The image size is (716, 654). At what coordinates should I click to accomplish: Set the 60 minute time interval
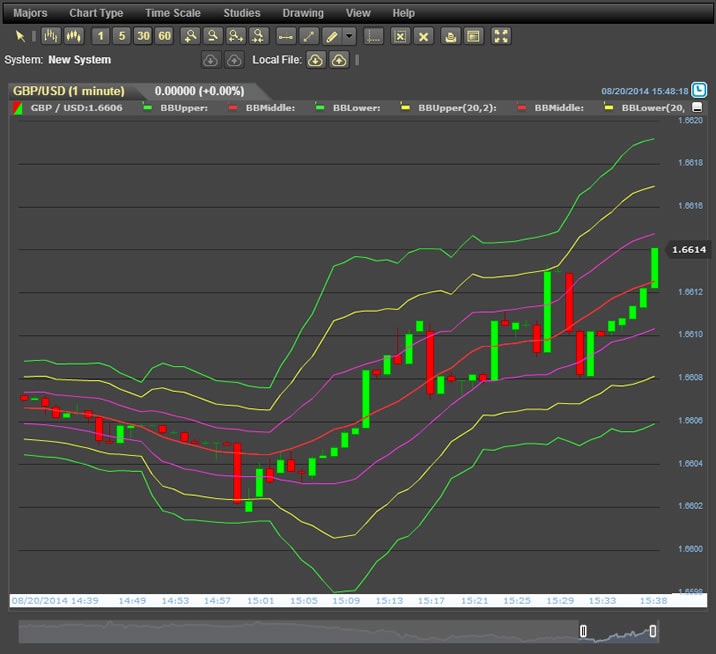click(x=164, y=36)
